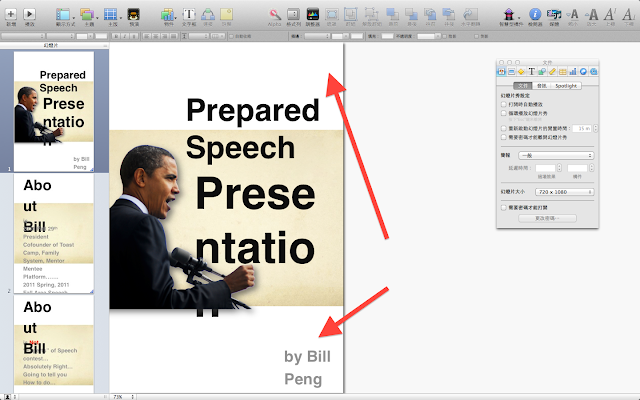Switch to the Document inspector tab icon
The image size is (640, 400).
click(x=501, y=72)
